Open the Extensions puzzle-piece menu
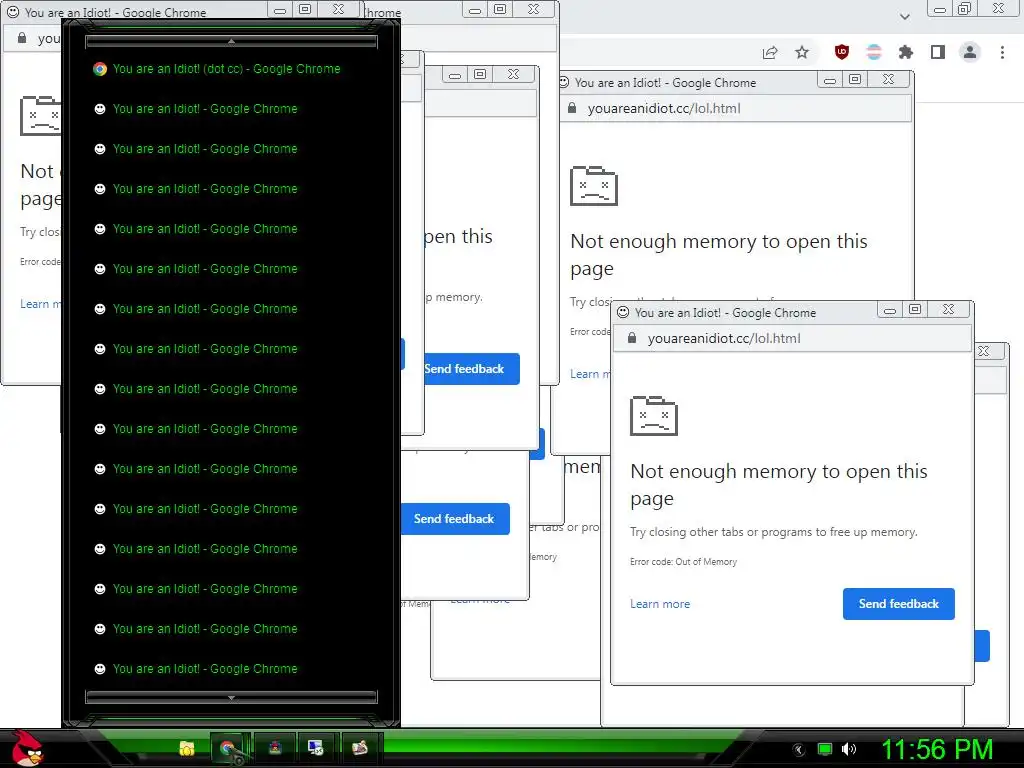Viewport: 1024px width, 768px height. point(906,52)
